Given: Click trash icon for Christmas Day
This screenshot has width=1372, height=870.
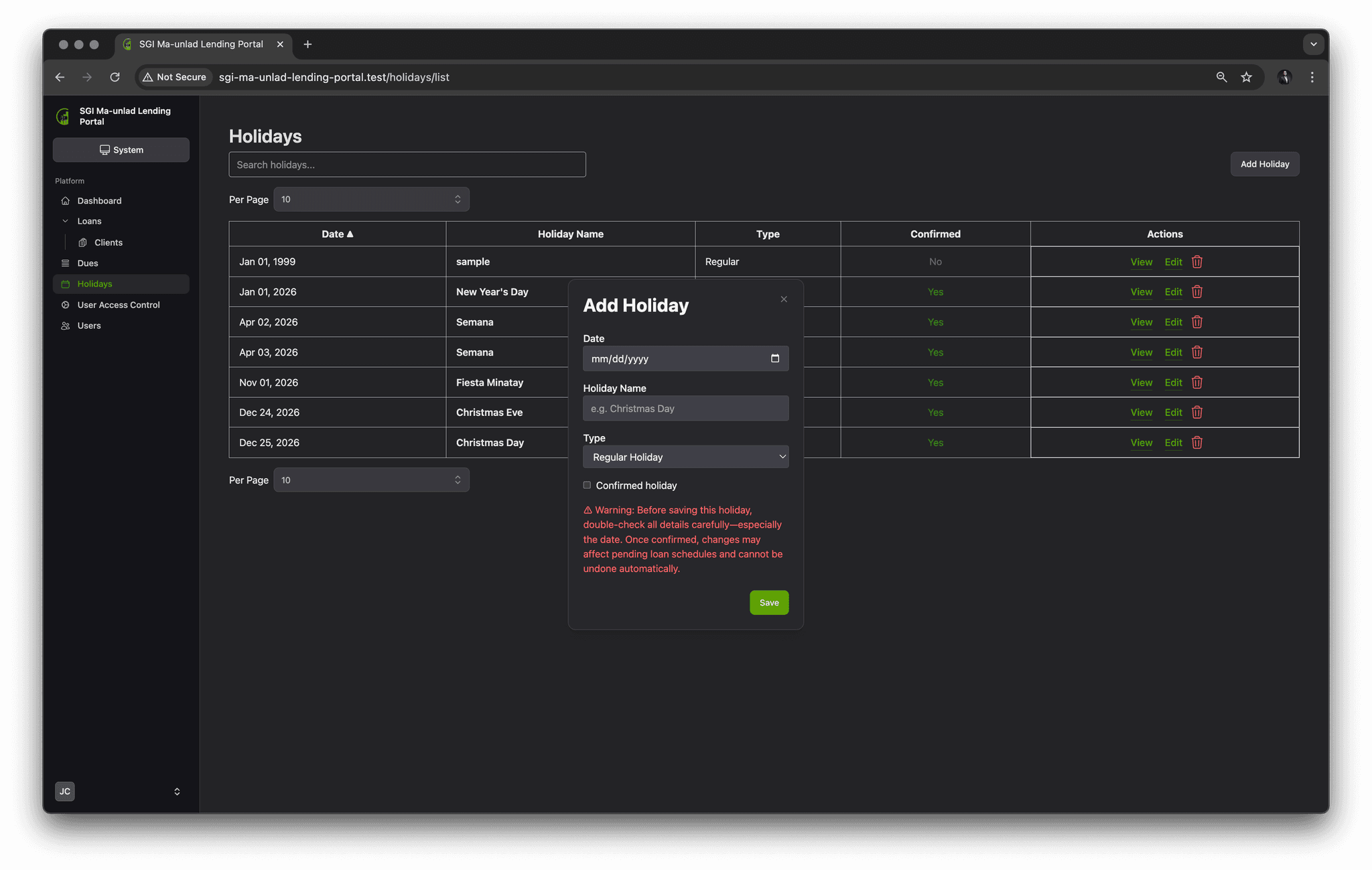Looking at the screenshot, I should pos(1197,443).
